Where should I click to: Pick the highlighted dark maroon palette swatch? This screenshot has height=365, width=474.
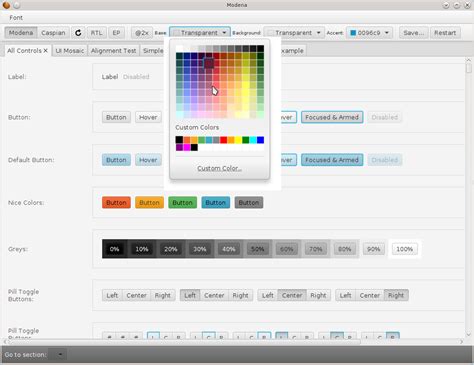coord(209,63)
